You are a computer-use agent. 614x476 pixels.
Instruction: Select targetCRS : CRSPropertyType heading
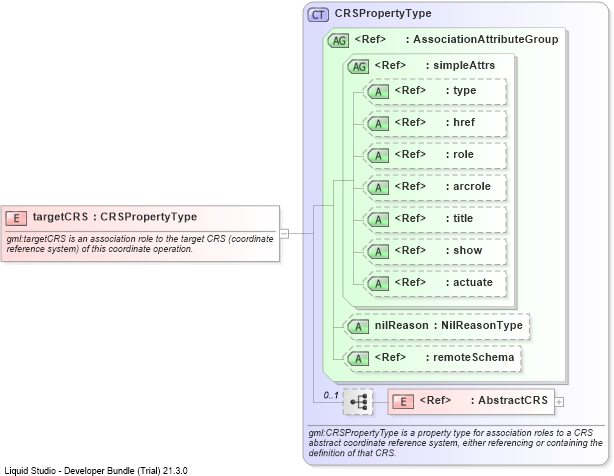(x=115, y=216)
